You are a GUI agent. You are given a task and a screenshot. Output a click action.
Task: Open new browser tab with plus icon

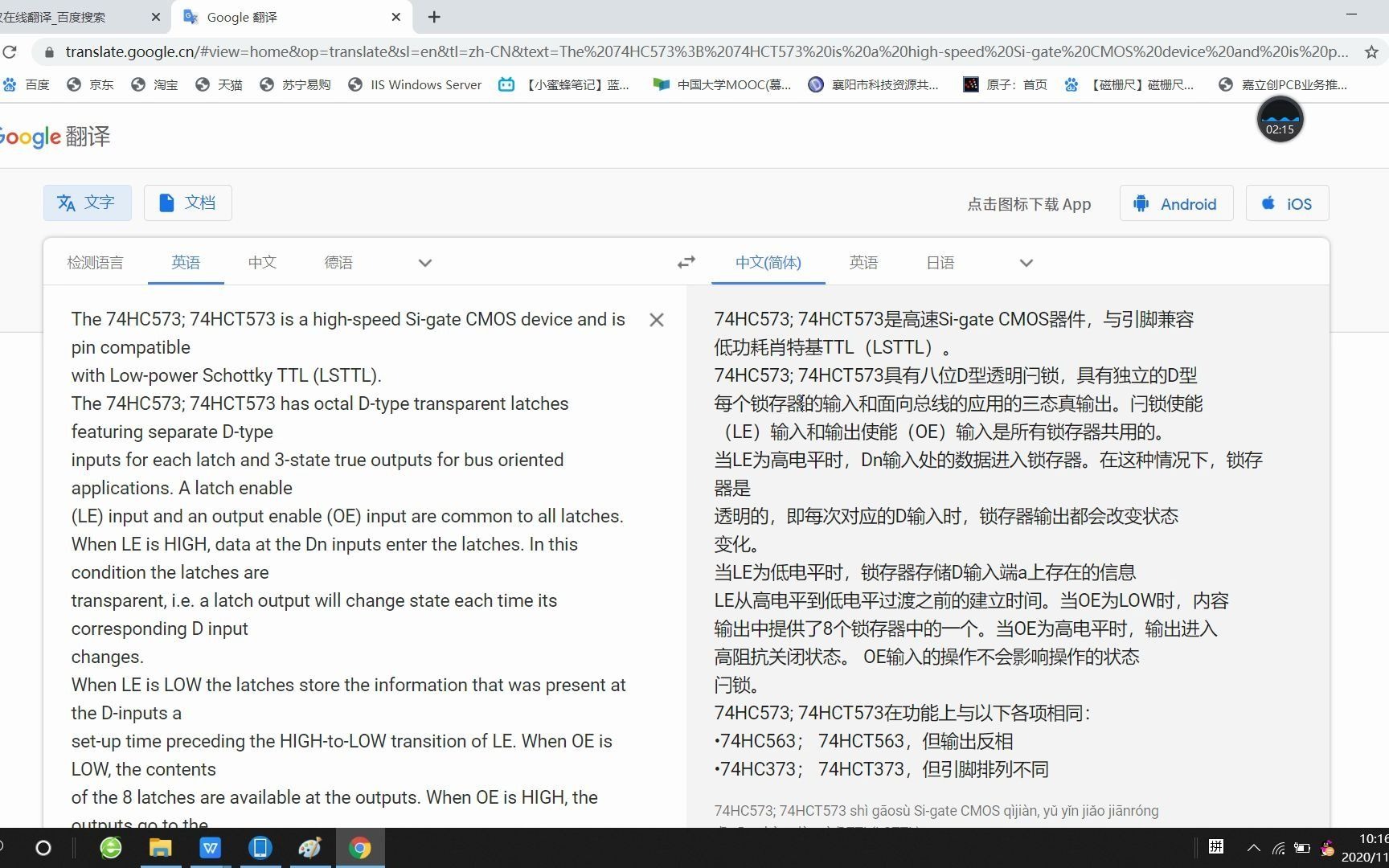(434, 17)
